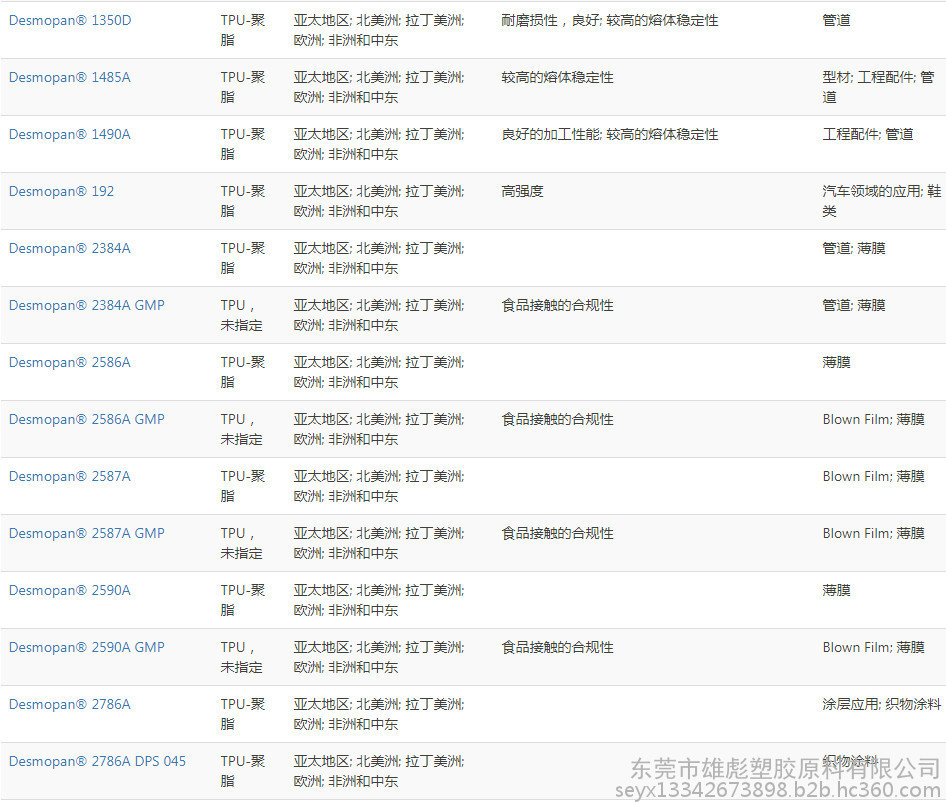Open the Desmopan® 2586A GMP link

click(x=87, y=419)
